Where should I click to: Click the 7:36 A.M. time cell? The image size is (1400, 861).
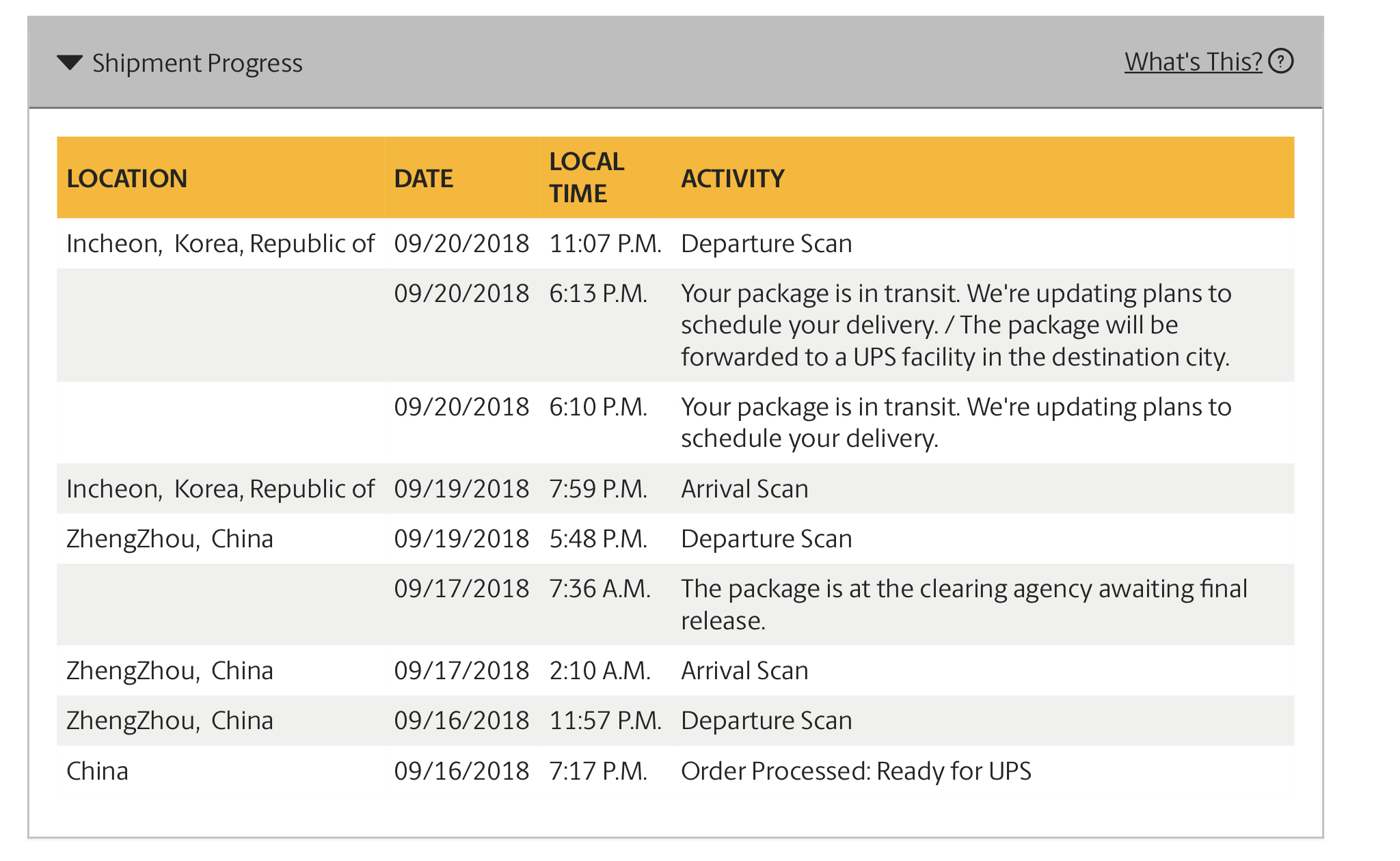[x=600, y=588]
